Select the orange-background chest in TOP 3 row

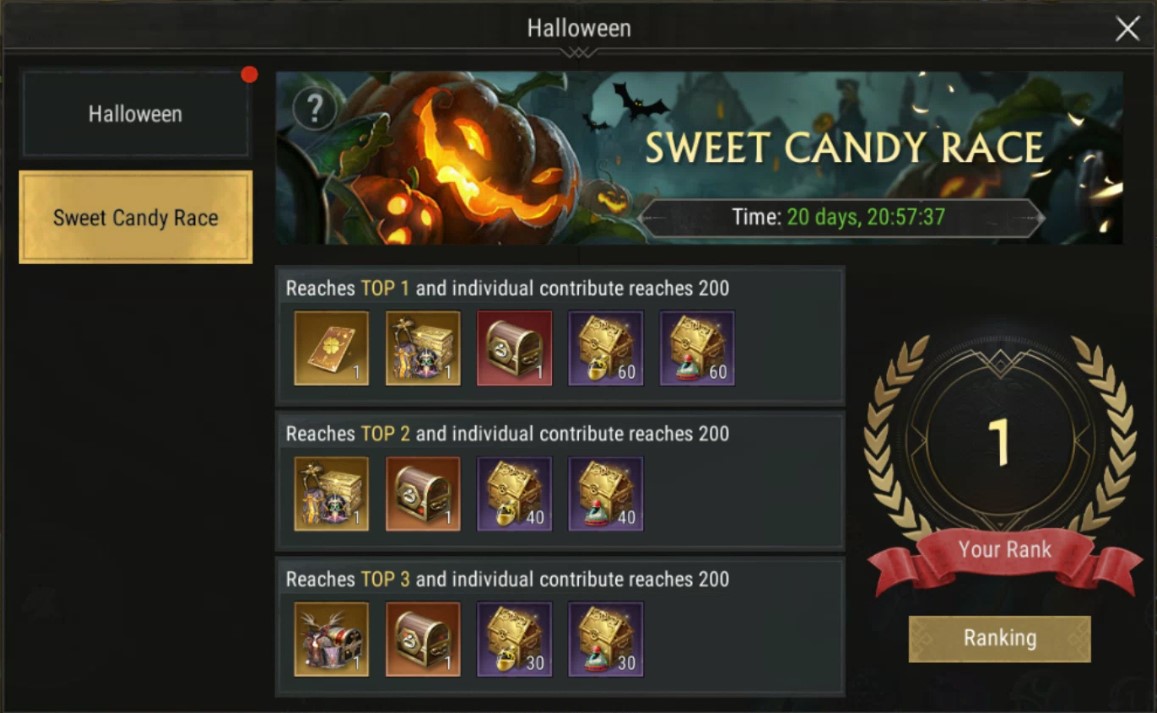point(423,639)
